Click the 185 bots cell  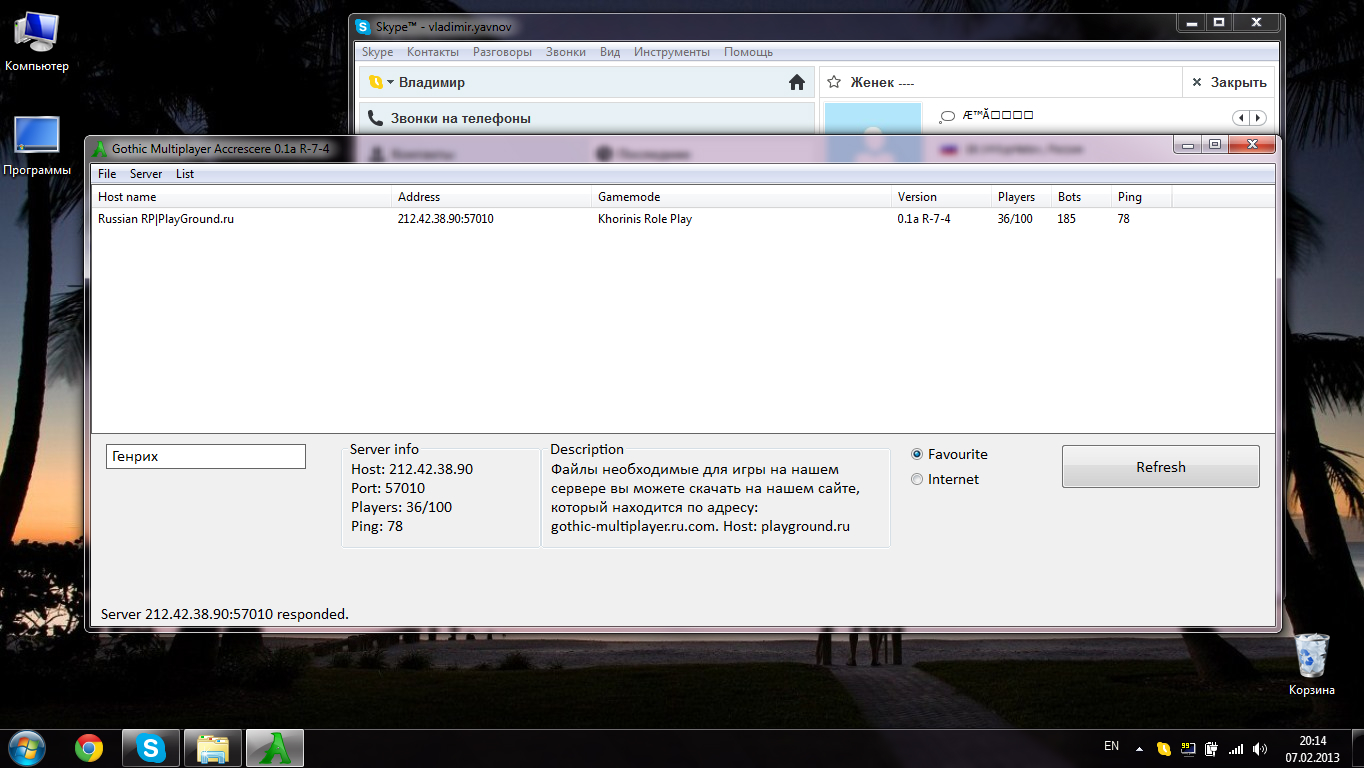tap(1067, 219)
